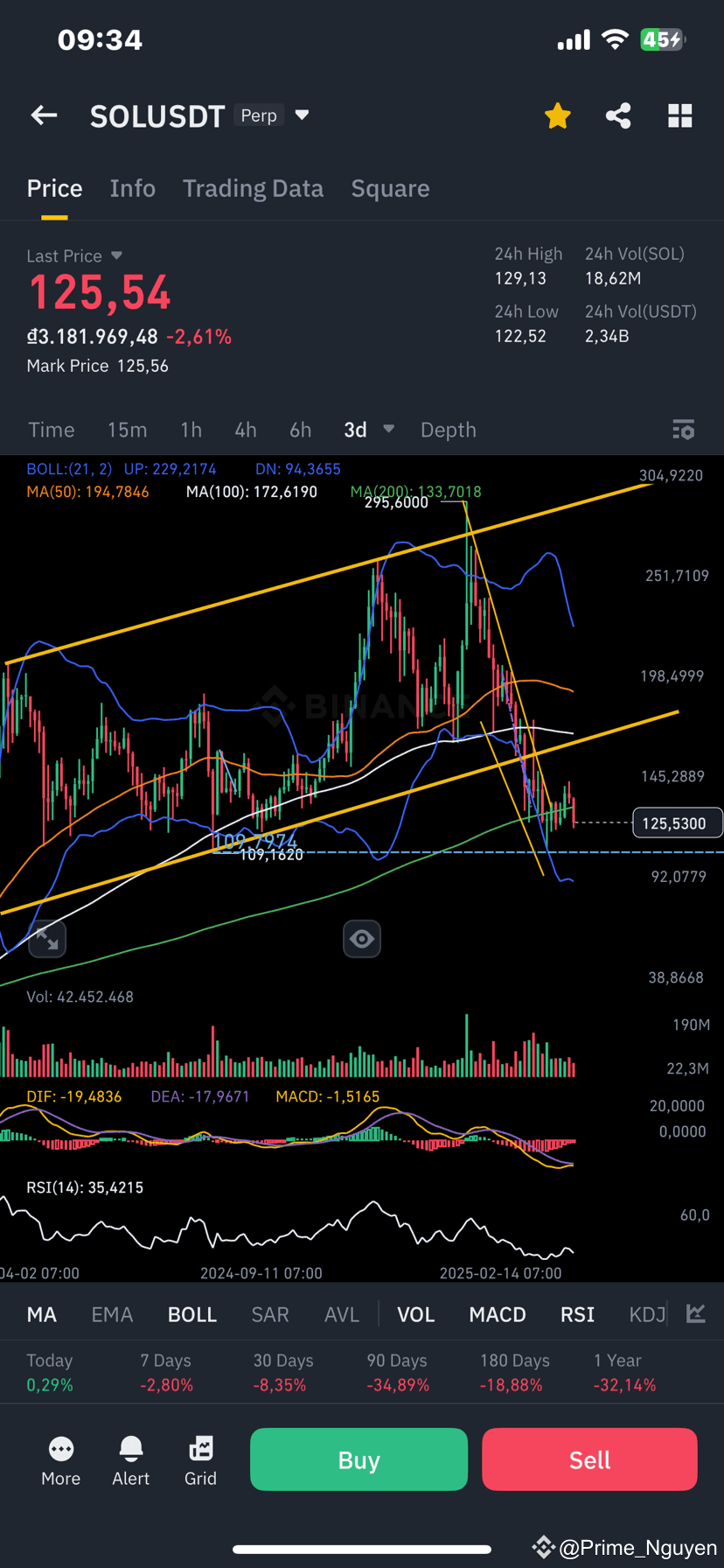
Task: Tap the 24h High value 129,13
Action: (520, 278)
